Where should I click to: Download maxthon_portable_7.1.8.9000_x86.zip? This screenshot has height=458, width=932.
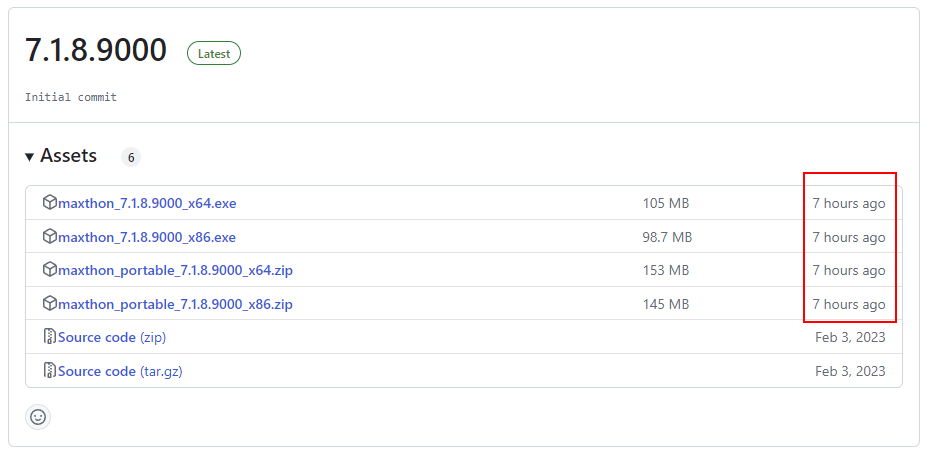pyautogui.click(x=175, y=304)
